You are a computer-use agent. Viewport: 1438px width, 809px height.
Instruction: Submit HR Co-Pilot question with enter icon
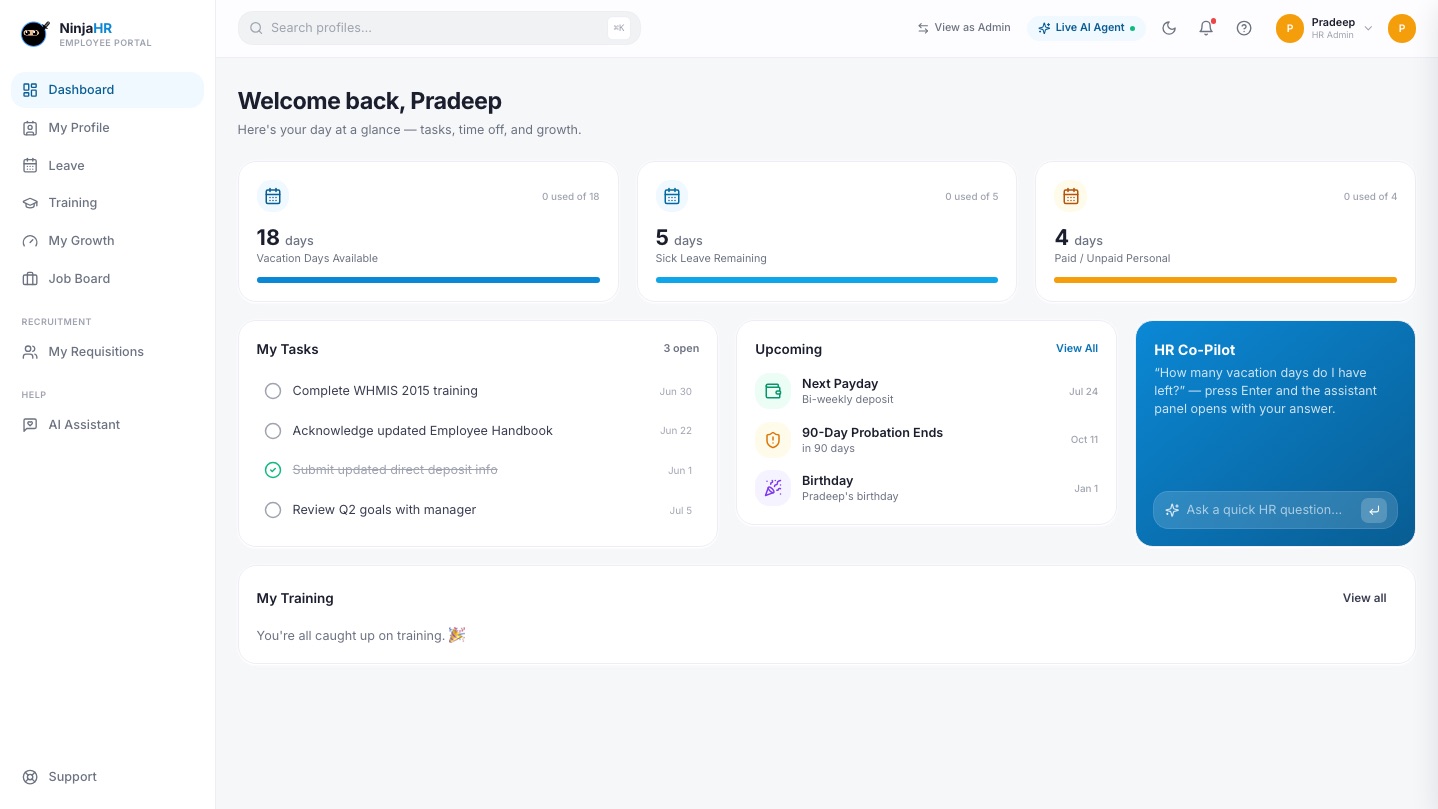point(1374,510)
